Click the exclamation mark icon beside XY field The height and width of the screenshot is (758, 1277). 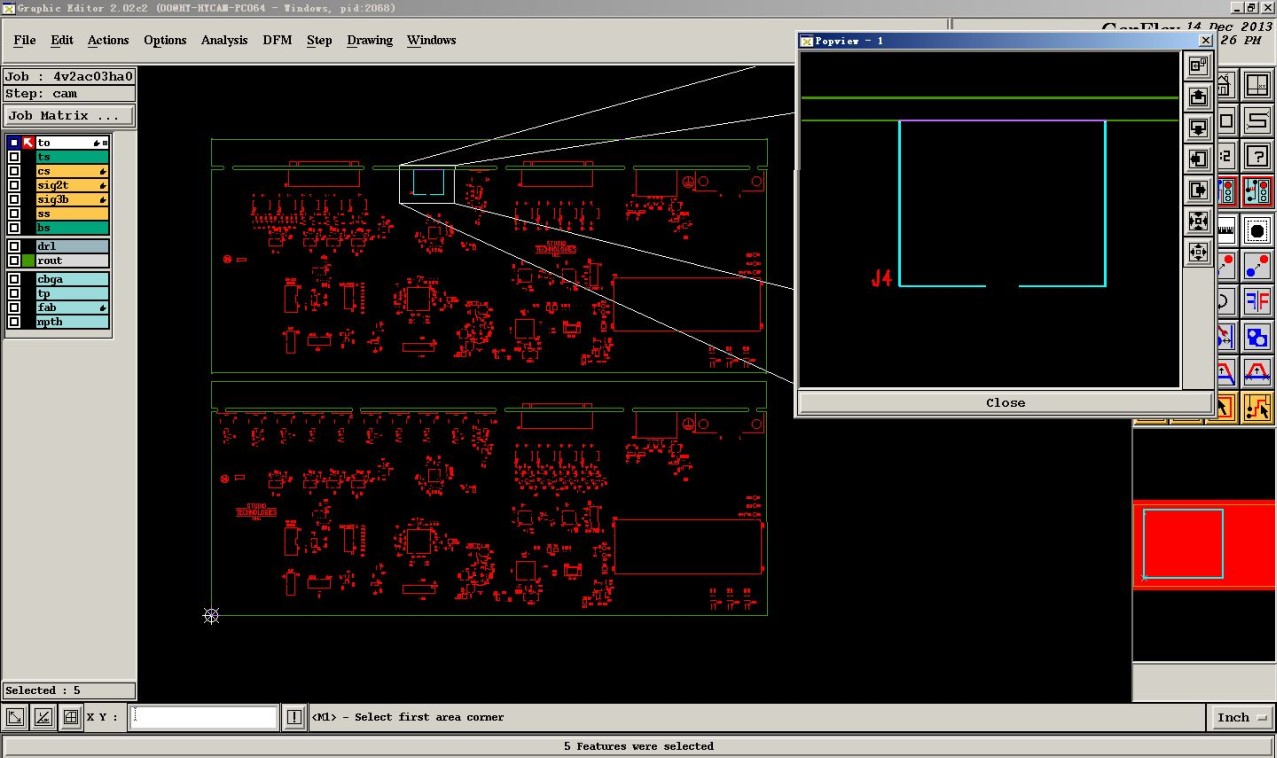294,717
